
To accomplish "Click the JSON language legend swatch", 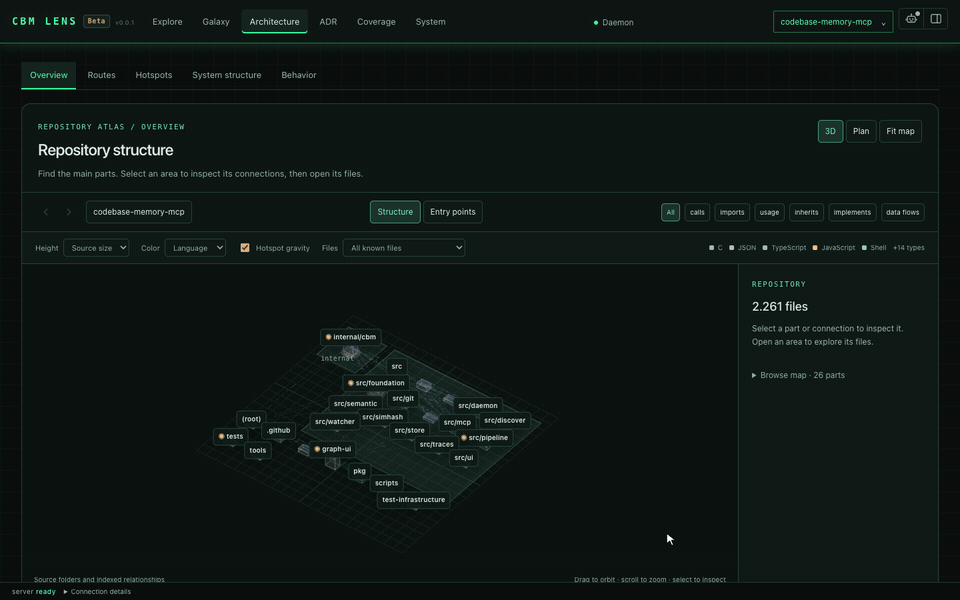I will pos(731,248).
